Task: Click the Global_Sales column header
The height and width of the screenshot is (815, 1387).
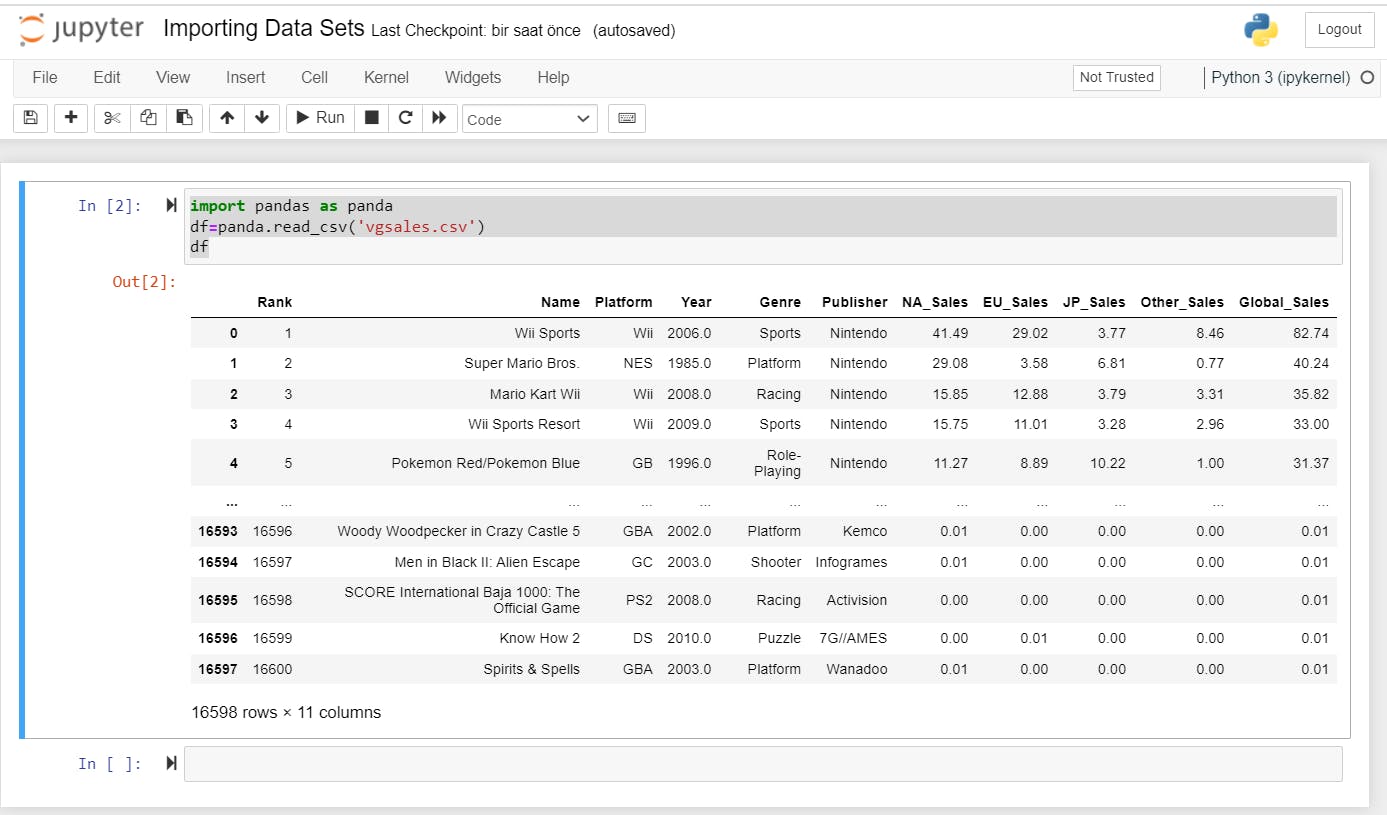Action: point(1284,302)
